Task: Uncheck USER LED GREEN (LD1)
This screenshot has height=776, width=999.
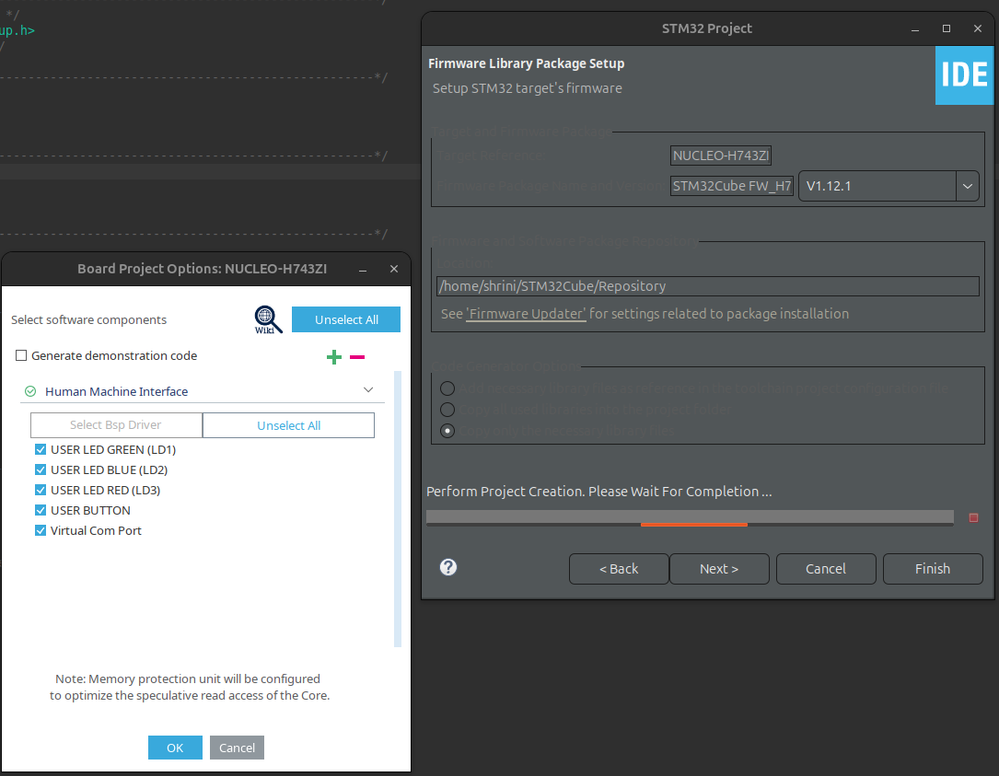Action: 40,450
